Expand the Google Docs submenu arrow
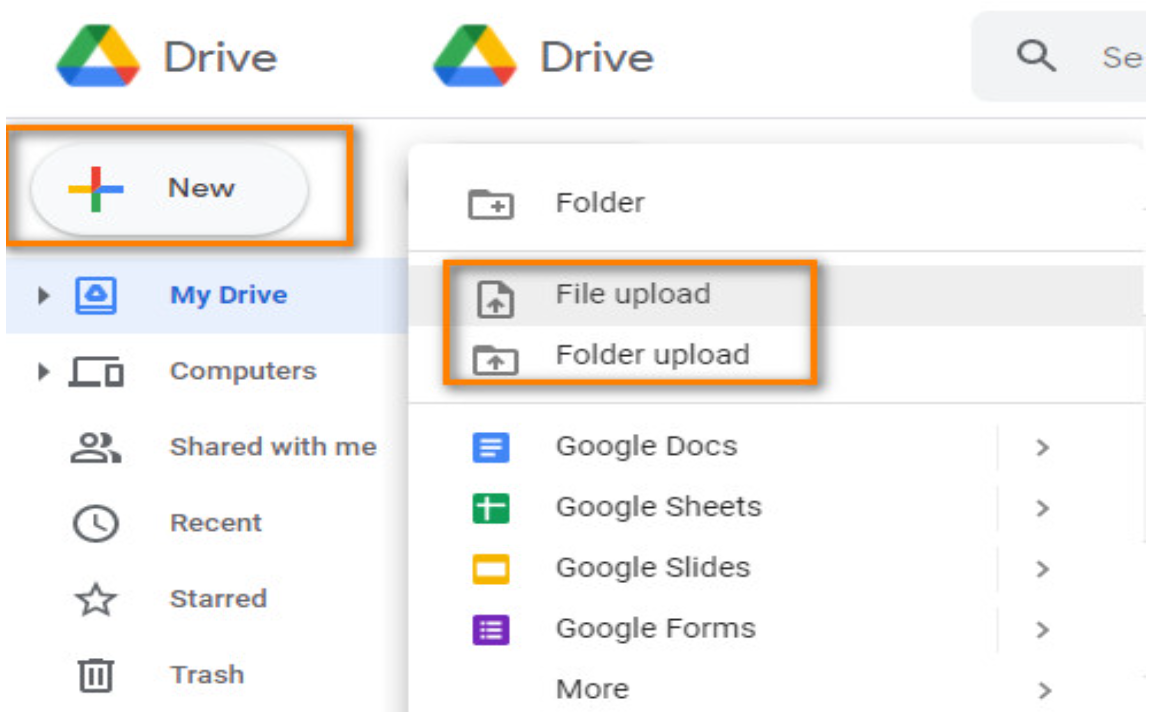Screen dimensions: 1150x712 coord(1042,447)
